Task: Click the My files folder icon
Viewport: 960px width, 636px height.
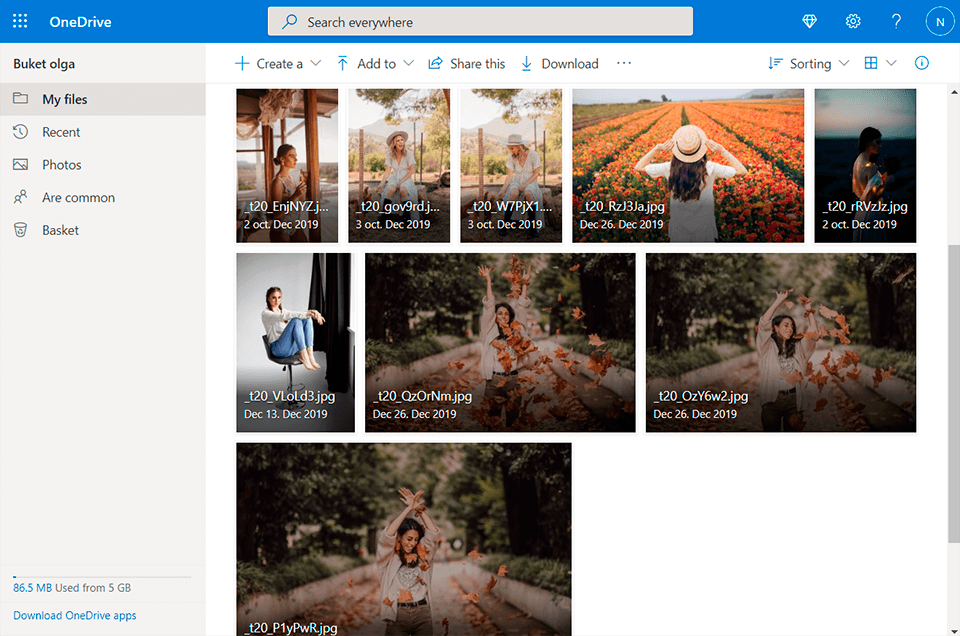Action: coord(20,98)
